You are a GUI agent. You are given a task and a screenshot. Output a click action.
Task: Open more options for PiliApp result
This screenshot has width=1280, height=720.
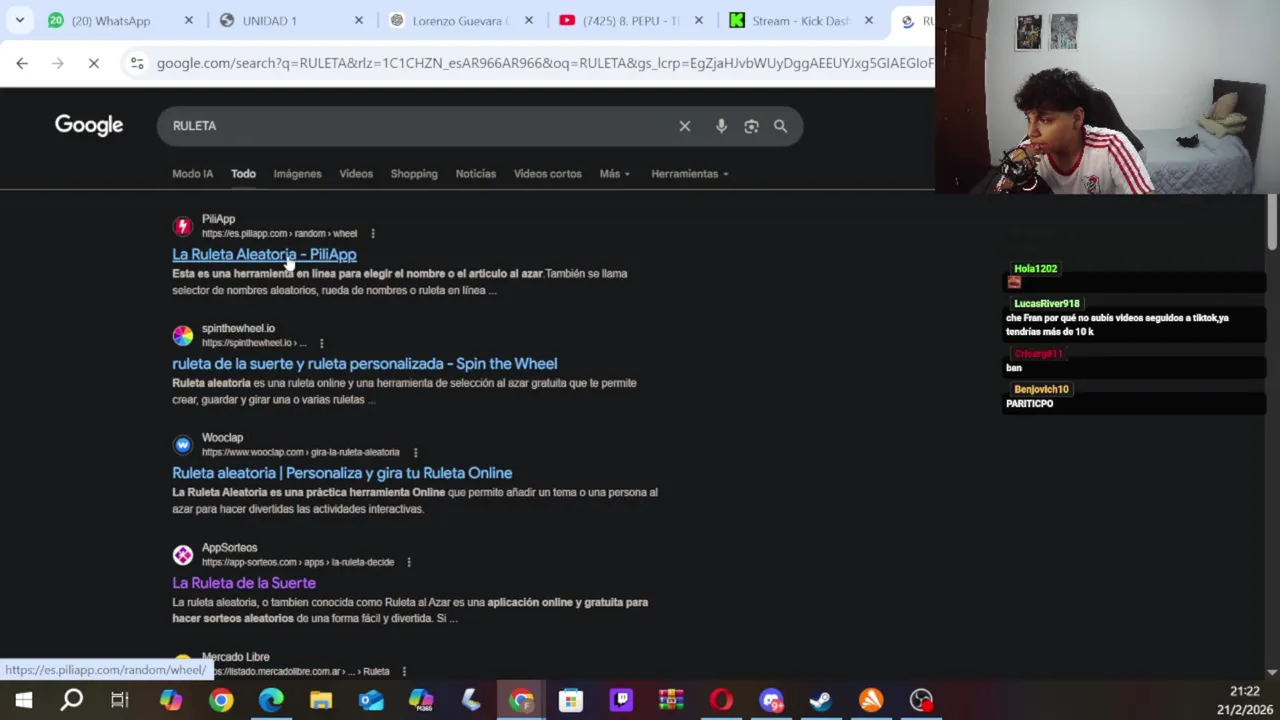coord(373,233)
